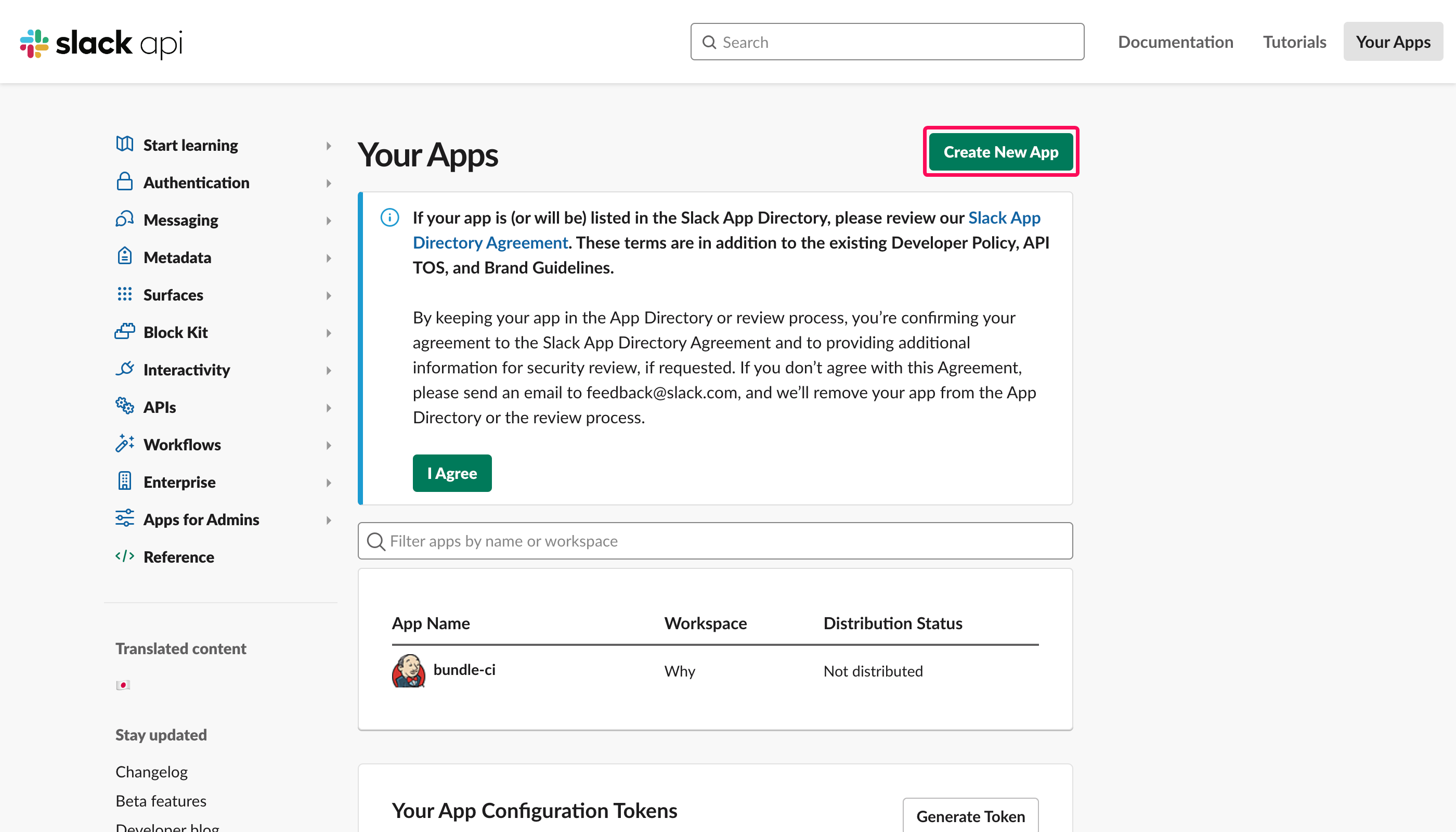Screen dimensions: 1456x832
Task: Click the Workflows magic wand icon
Action: pos(125,444)
